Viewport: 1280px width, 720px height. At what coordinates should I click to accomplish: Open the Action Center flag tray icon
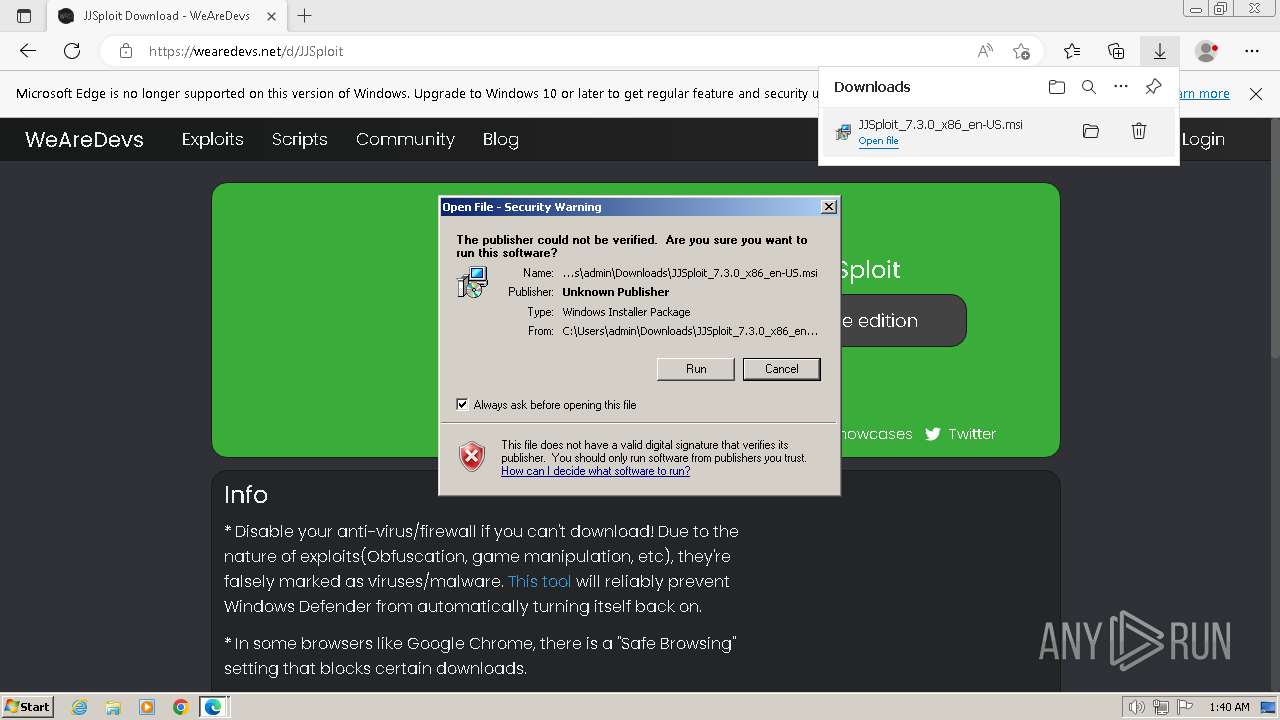(x=1183, y=707)
